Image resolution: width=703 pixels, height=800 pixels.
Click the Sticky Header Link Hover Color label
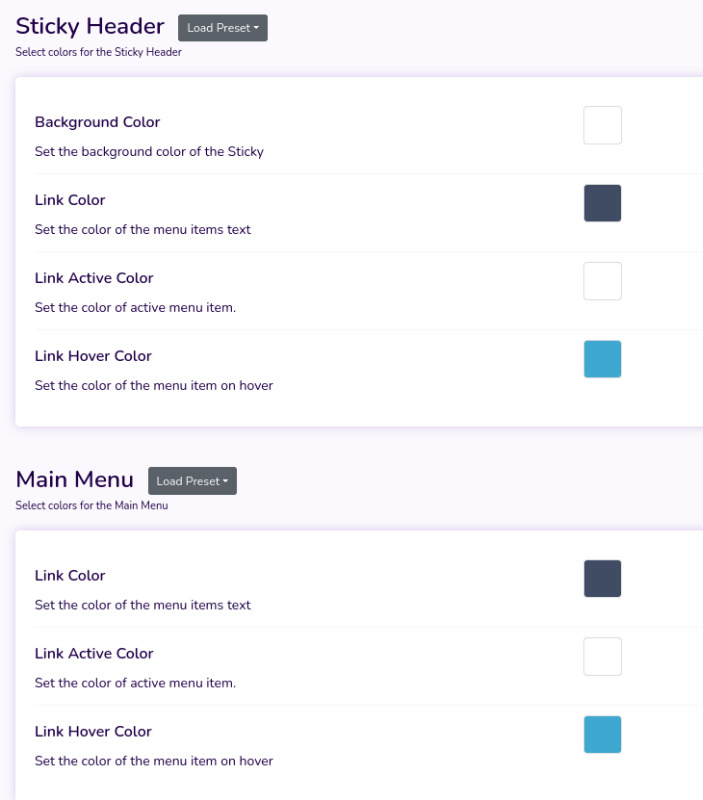93,356
